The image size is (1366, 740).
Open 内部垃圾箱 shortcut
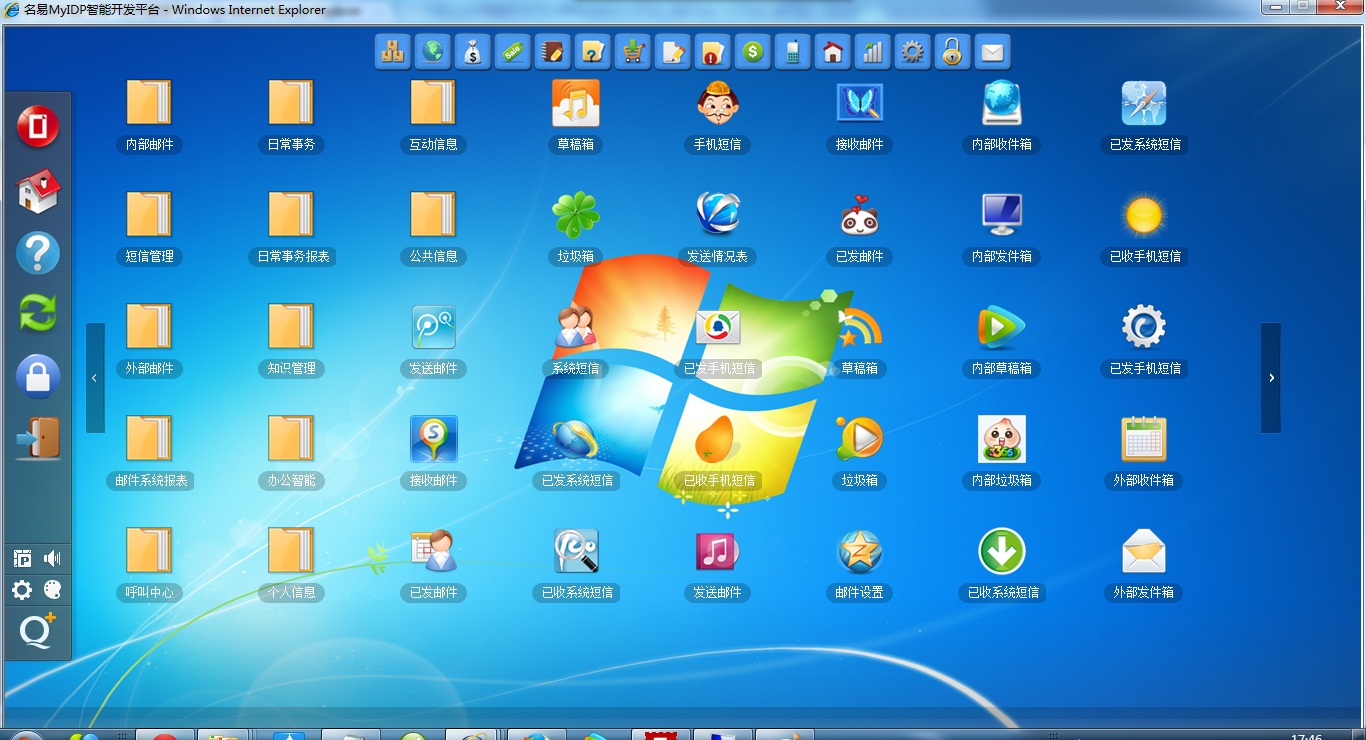pos(1001,438)
